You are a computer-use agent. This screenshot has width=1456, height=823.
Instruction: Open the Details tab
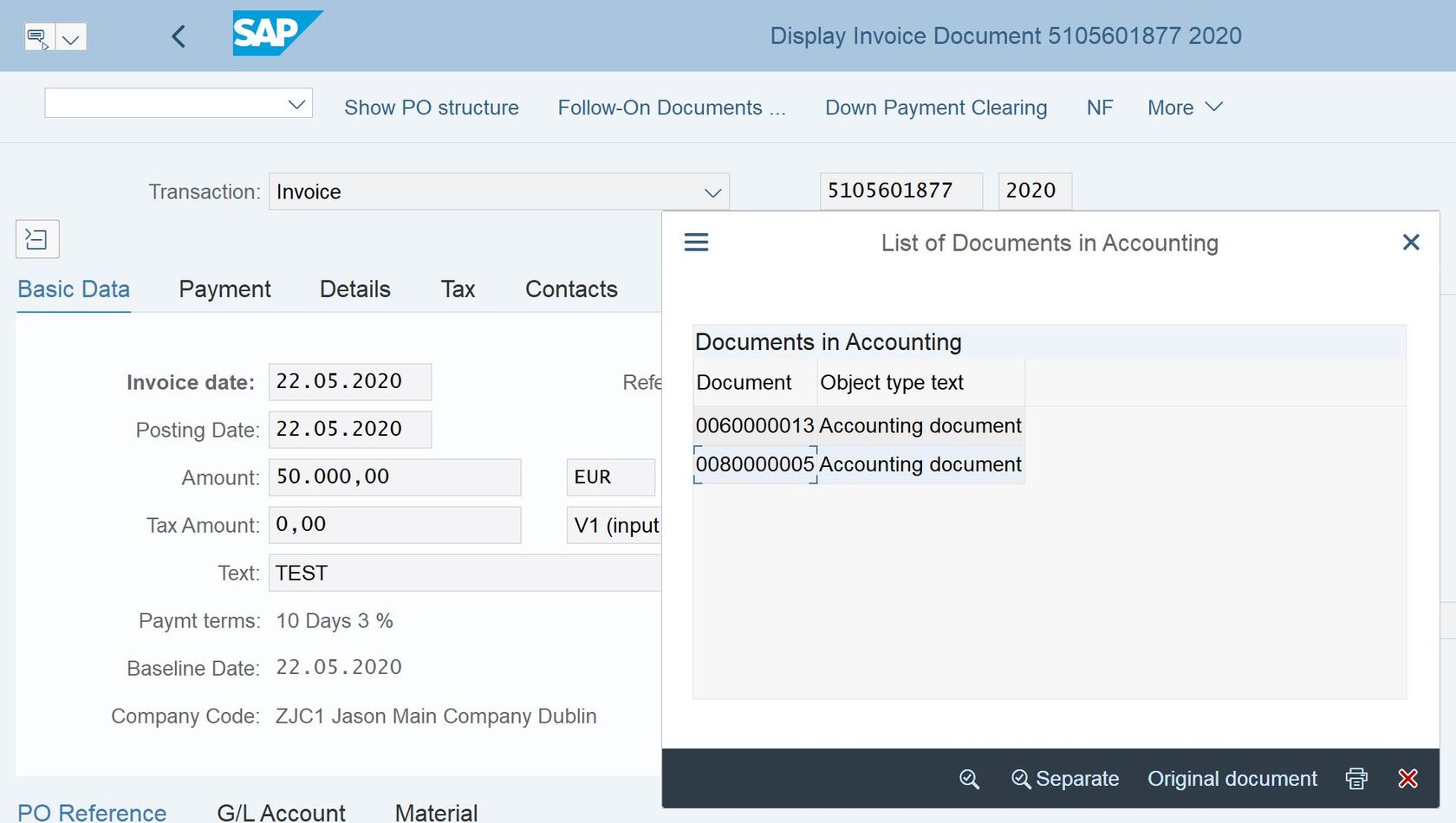[355, 289]
